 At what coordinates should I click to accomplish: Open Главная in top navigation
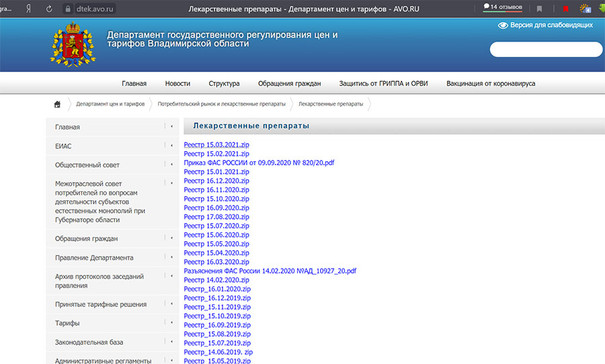click(x=134, y=83)
